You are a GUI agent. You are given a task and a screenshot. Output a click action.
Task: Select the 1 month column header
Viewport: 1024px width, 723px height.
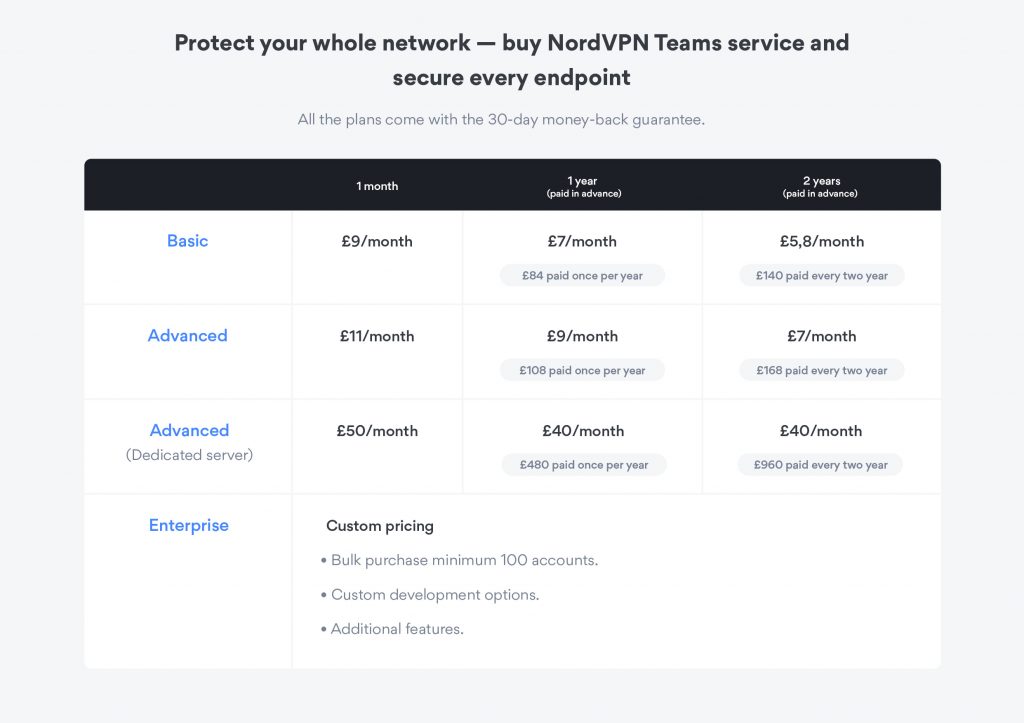coord(377,186)
